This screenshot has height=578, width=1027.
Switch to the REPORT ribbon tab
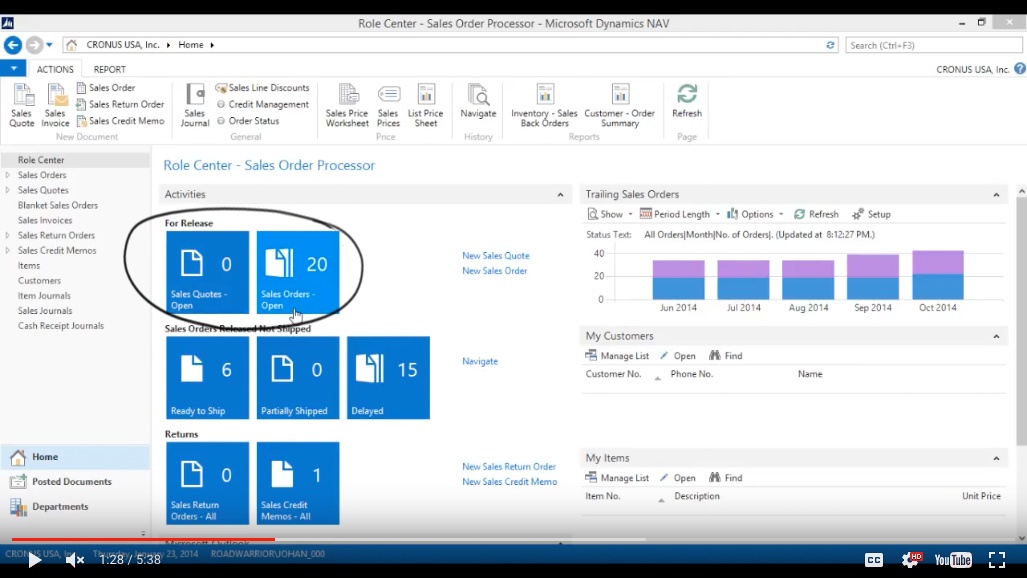109,69
